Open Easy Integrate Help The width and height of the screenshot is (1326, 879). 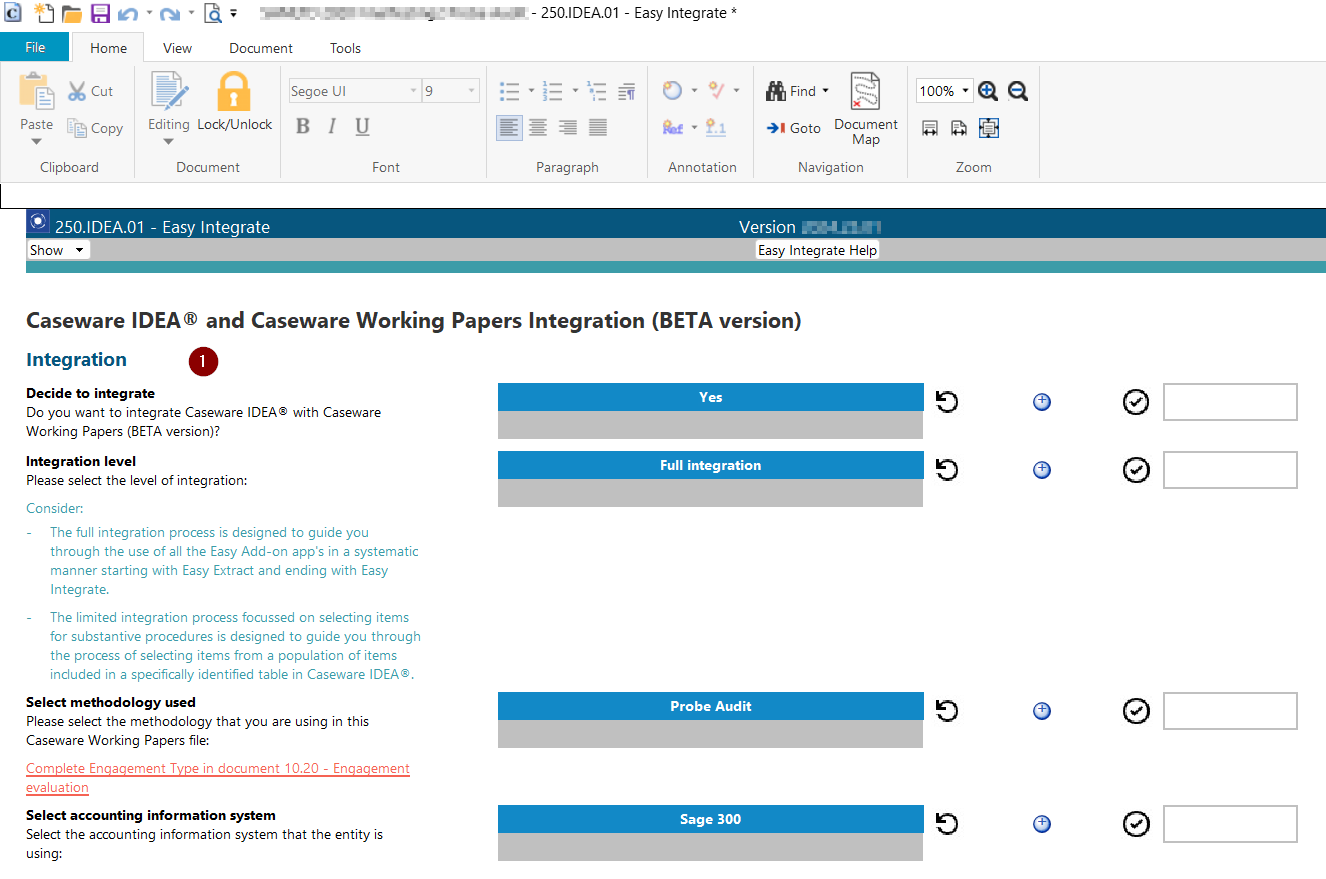817,250
